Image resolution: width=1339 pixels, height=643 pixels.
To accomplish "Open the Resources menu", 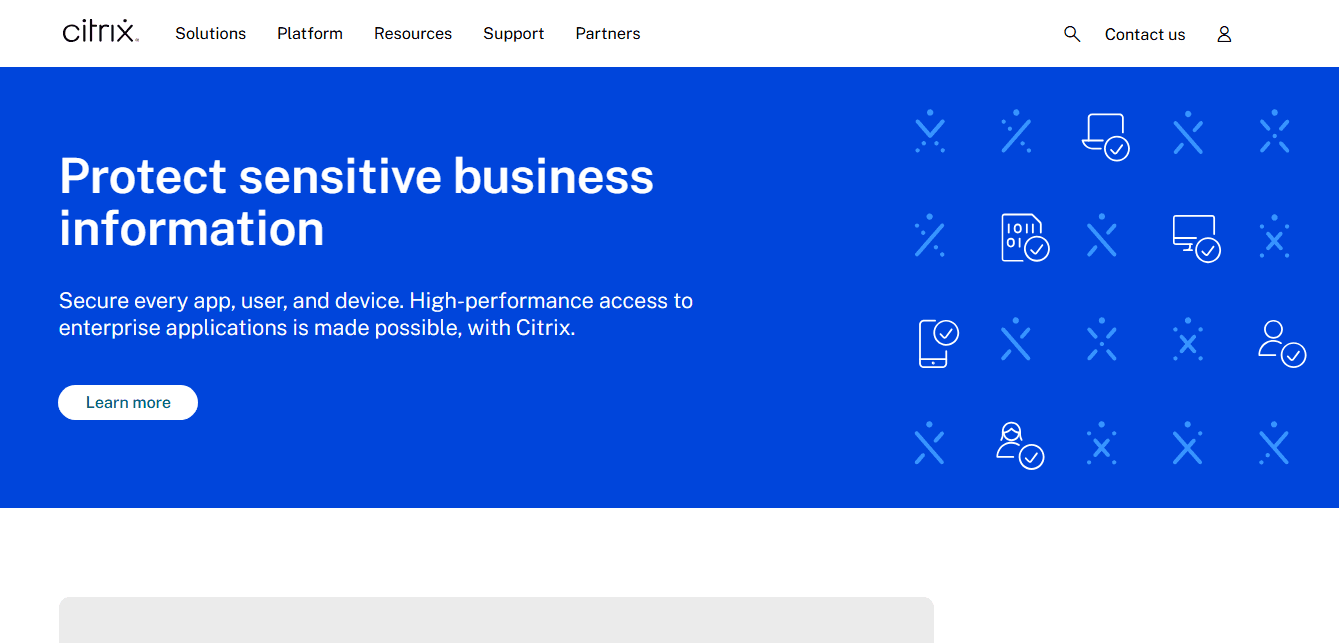I will click(413, 34).
